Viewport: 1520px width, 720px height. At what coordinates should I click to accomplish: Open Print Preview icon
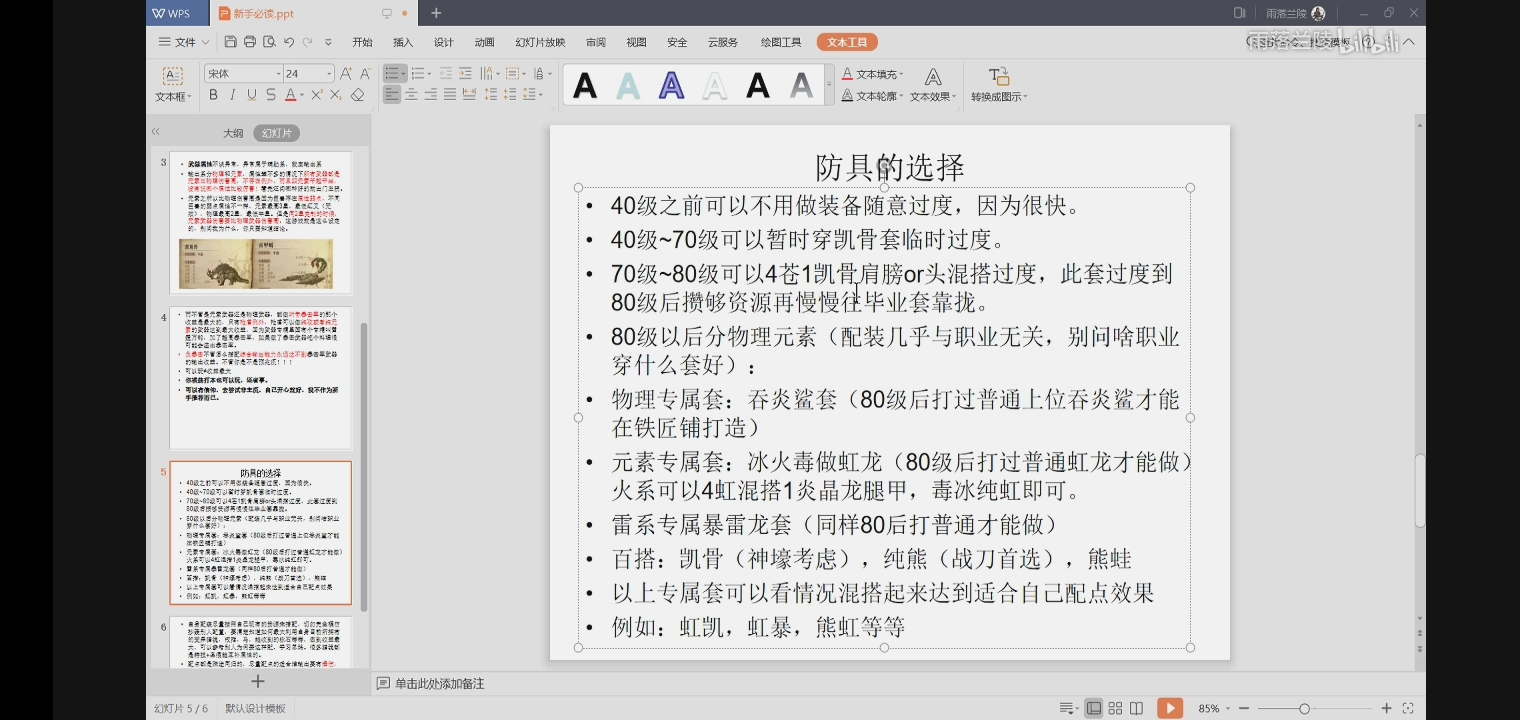tap(269, 42)
